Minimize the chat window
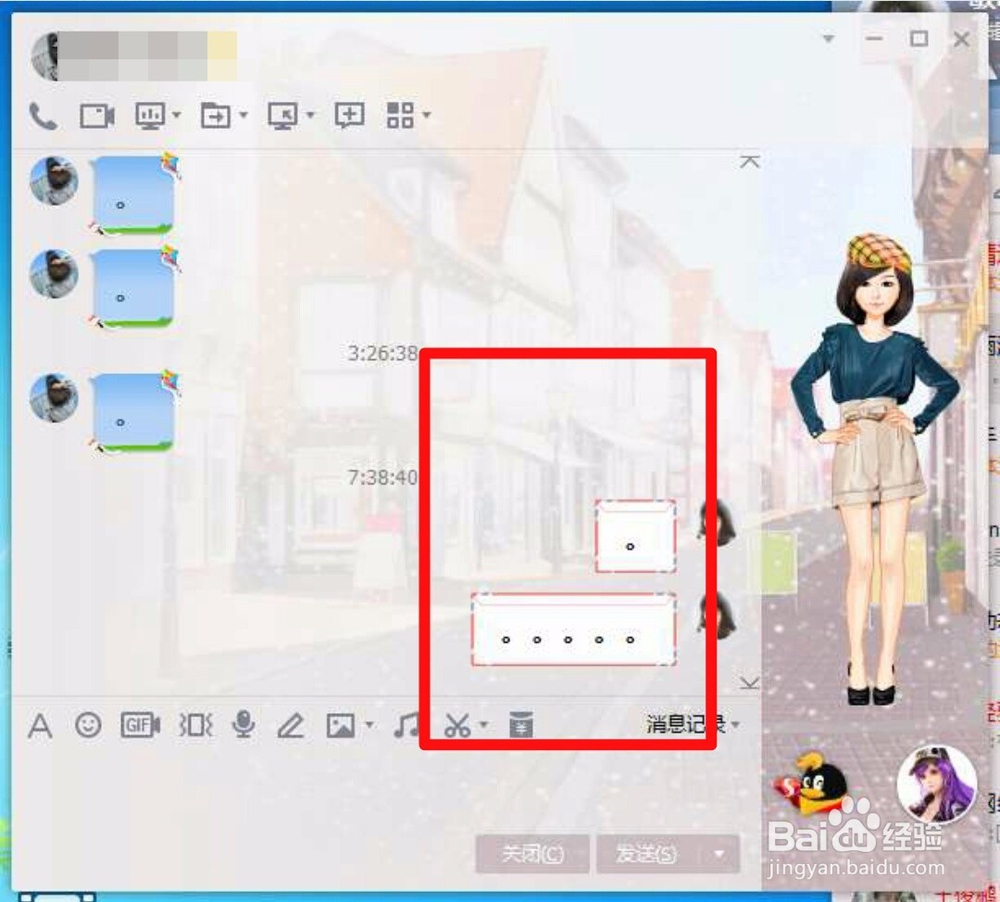Screen dimensions: 1000x902 click(874, 39)
